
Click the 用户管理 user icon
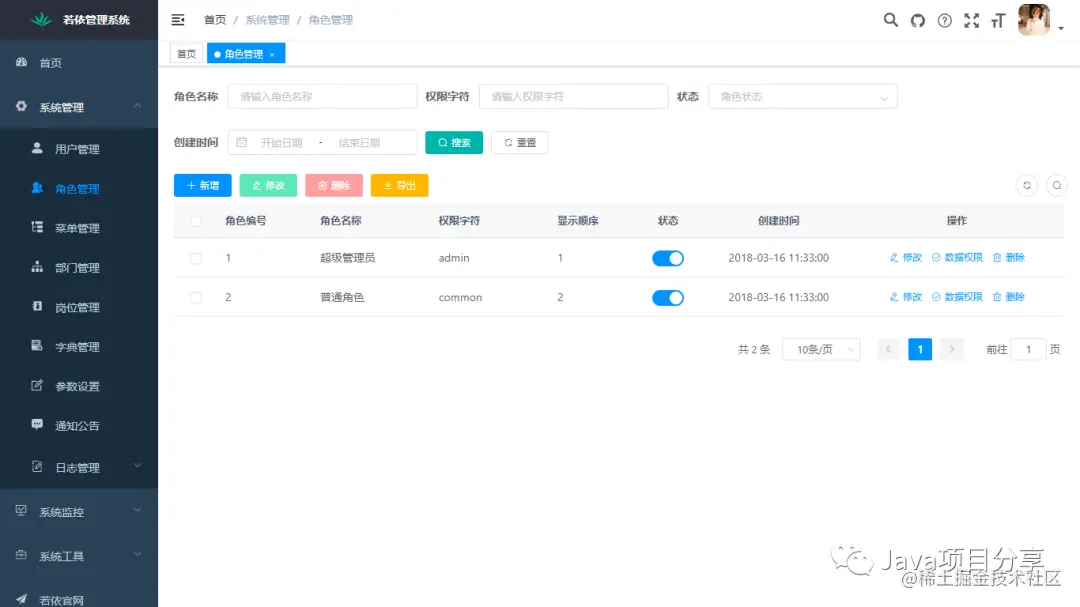click(37, 148)
